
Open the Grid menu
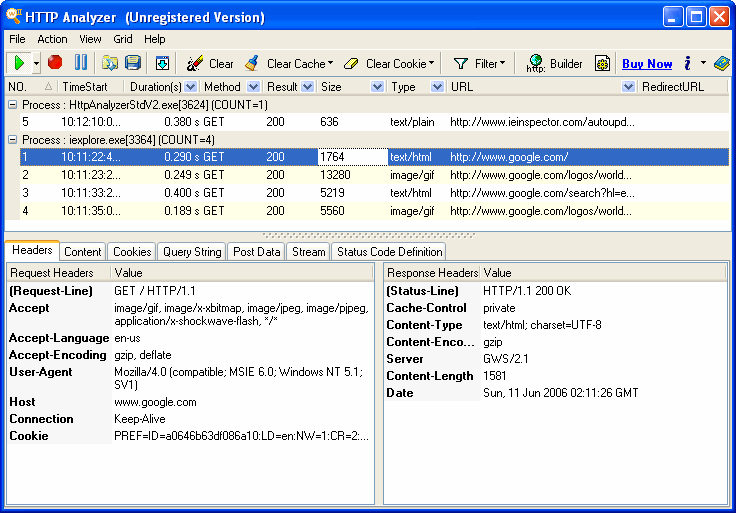(x=123, y=39)
